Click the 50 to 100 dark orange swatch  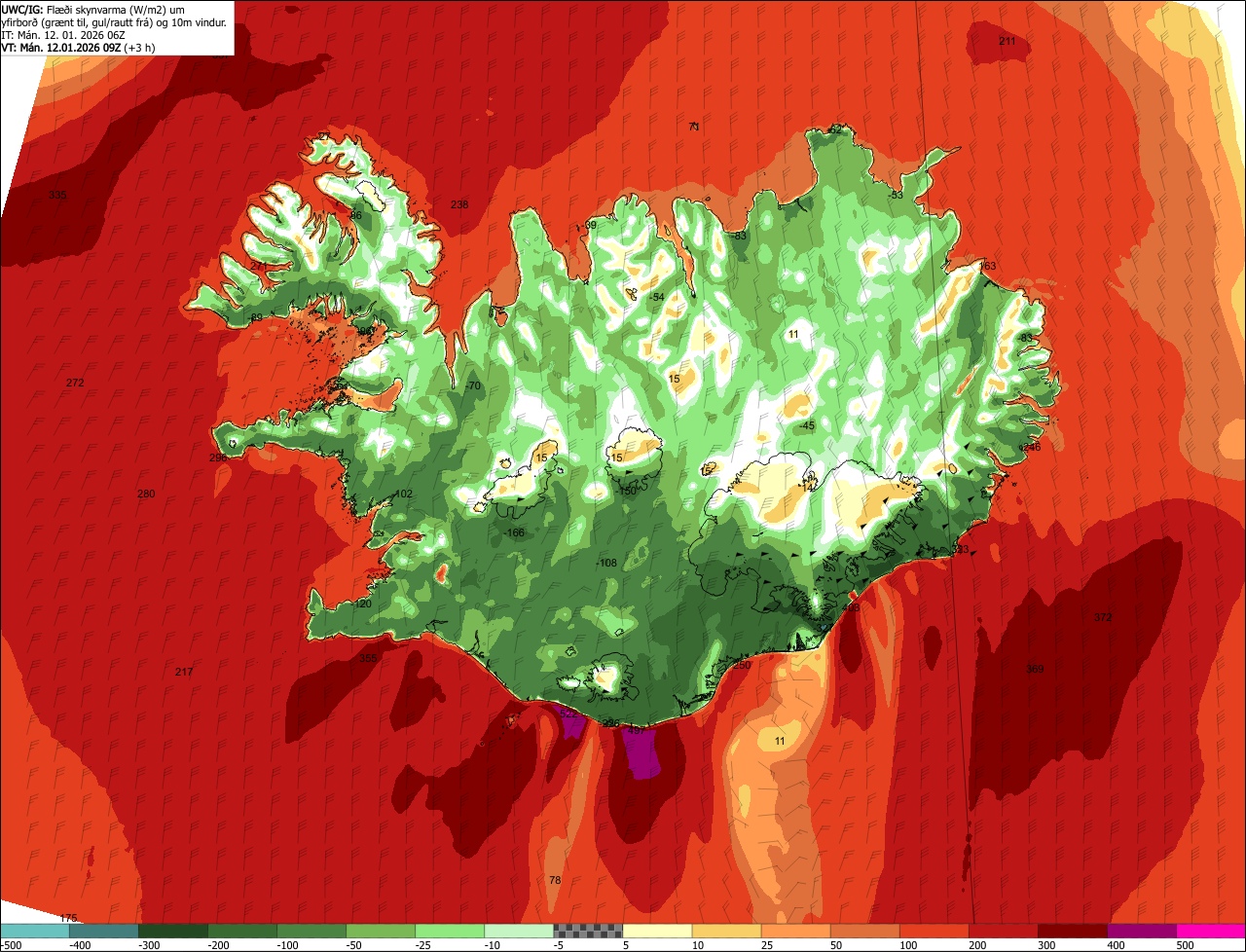pos(864,931)
